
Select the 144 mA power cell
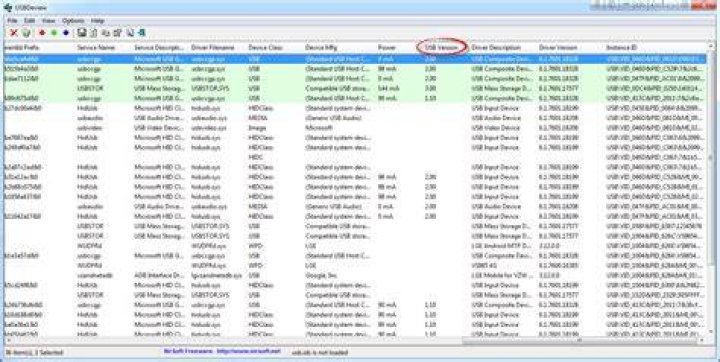pos(388,88)
